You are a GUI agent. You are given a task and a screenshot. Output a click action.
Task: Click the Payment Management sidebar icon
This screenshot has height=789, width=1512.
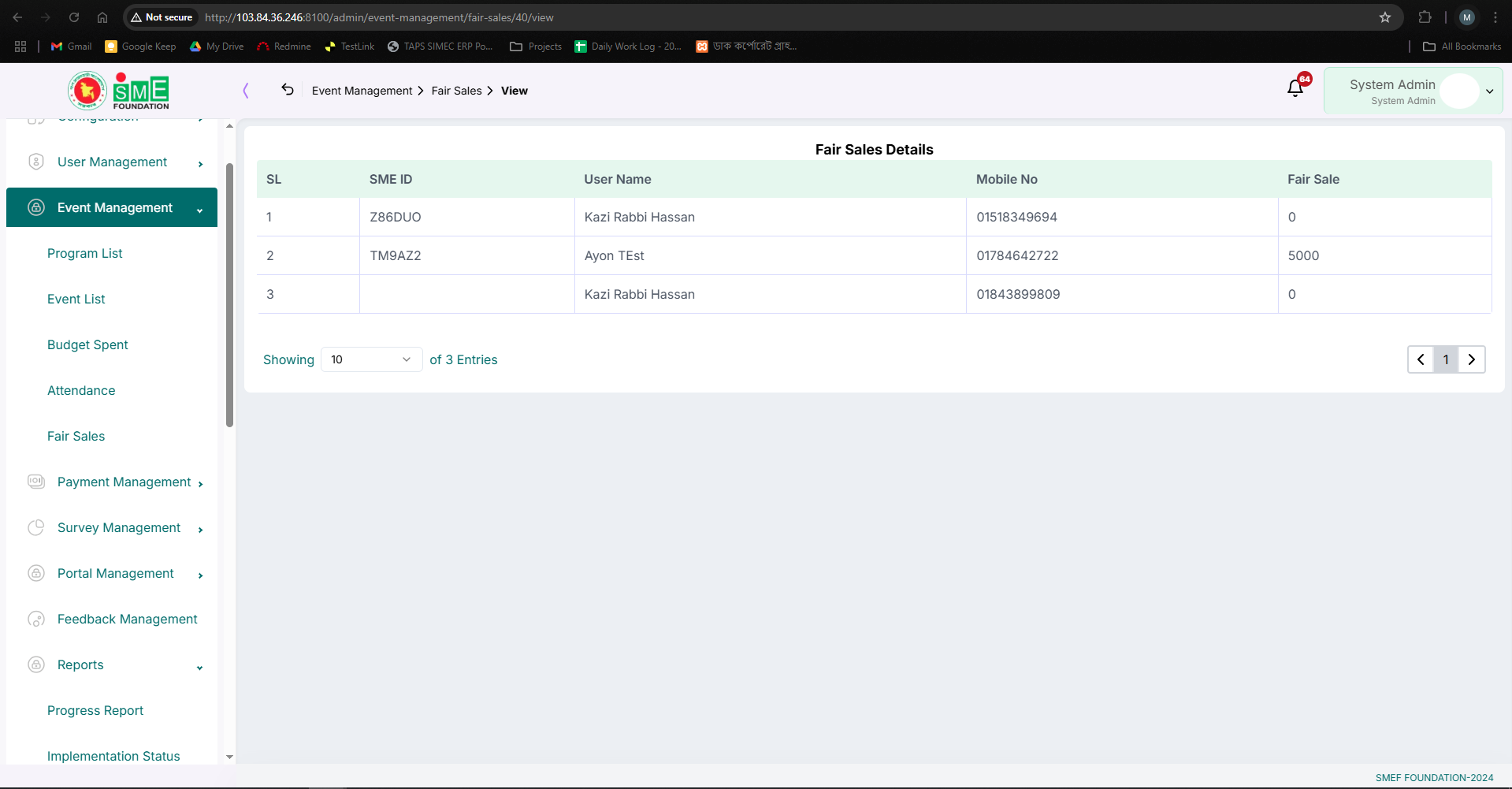click(36, 482)
